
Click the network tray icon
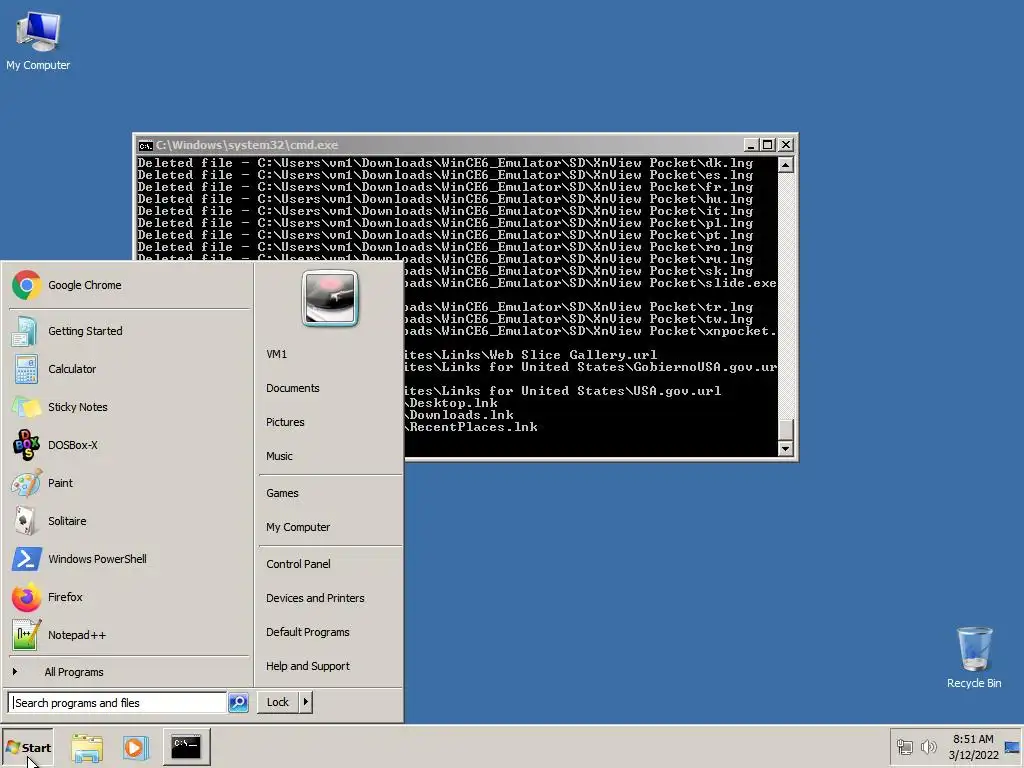click(904, 747)
